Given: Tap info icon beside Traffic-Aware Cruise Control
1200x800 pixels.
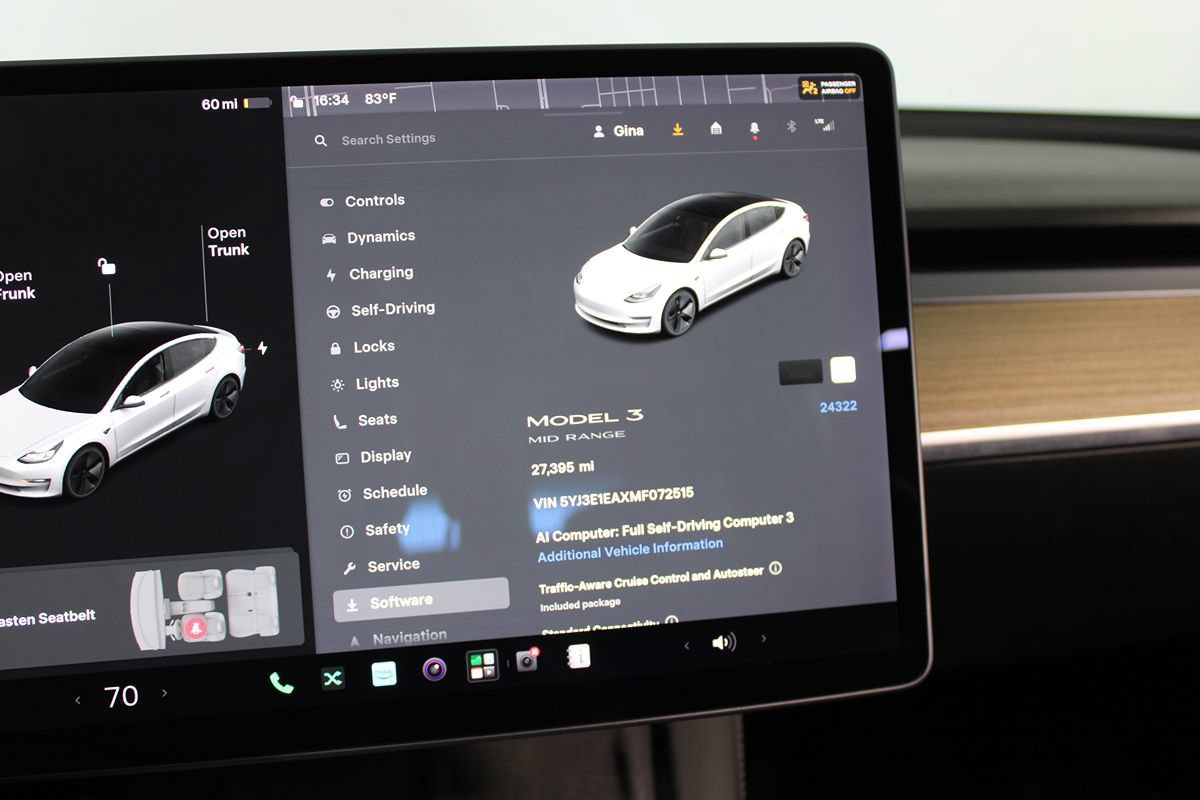Looking at the screenshot, I should [x=776, y=568].
